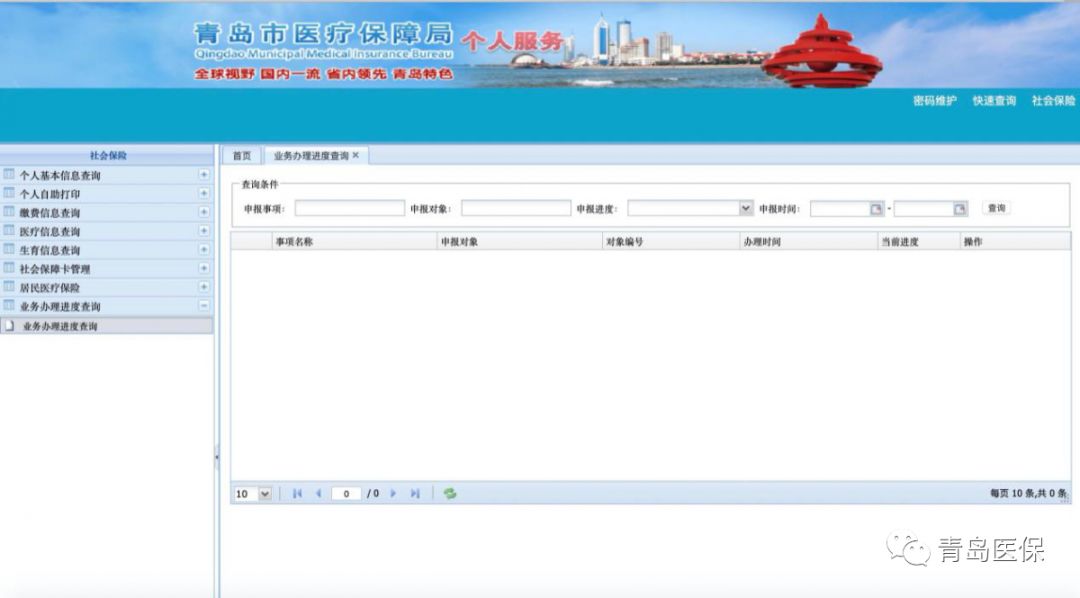The width and height of the screenshot is (1080, 598).
Task: Click the green refresh icon in pagination bar
Action: (450, 494)
